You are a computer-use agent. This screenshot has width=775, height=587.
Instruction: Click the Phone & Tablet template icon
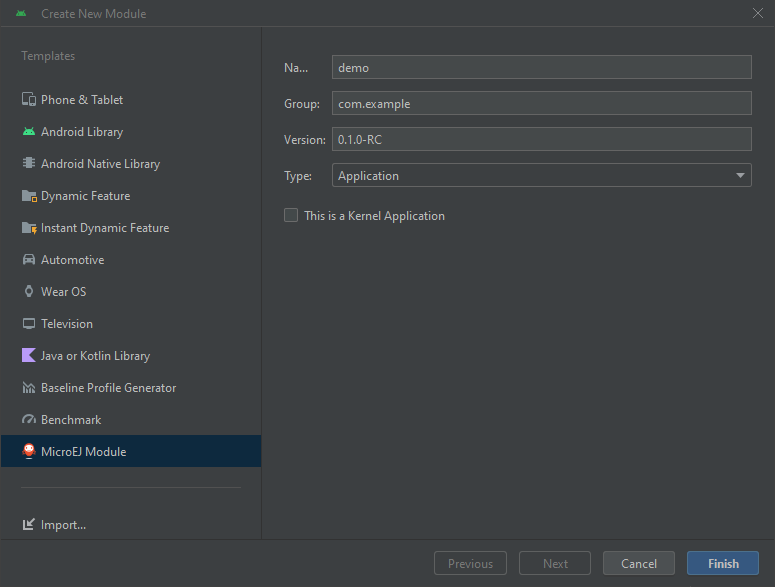[29, 100]
